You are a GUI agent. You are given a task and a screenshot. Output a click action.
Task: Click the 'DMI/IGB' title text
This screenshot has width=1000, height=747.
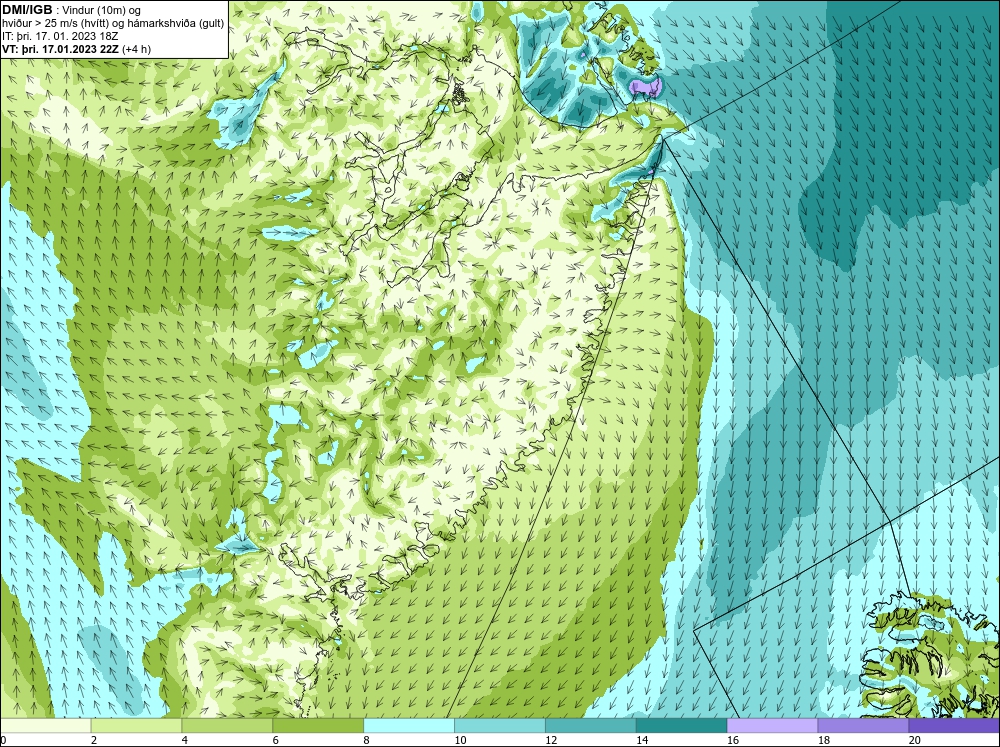pos(27,10)
